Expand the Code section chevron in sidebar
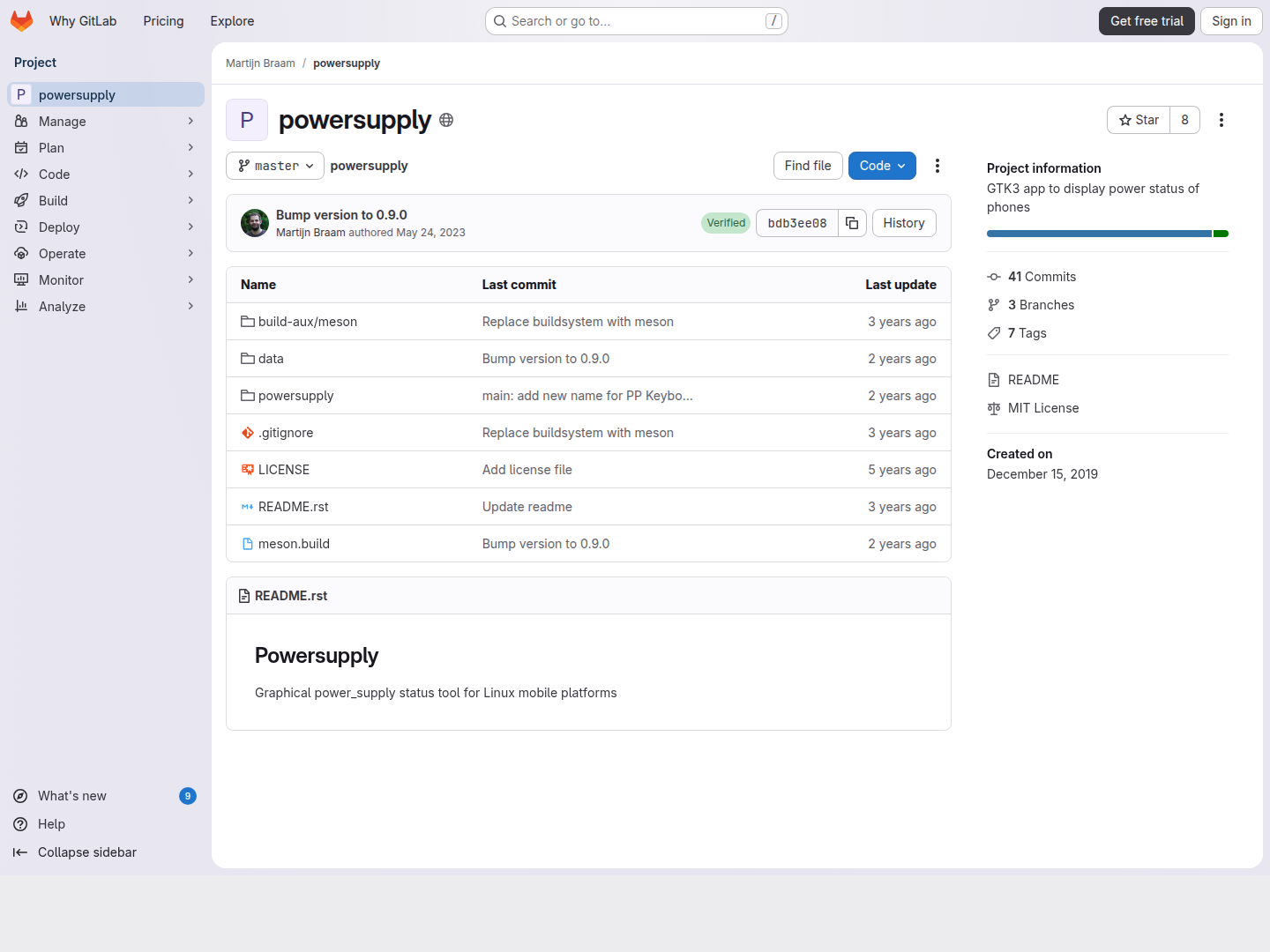 190,175
